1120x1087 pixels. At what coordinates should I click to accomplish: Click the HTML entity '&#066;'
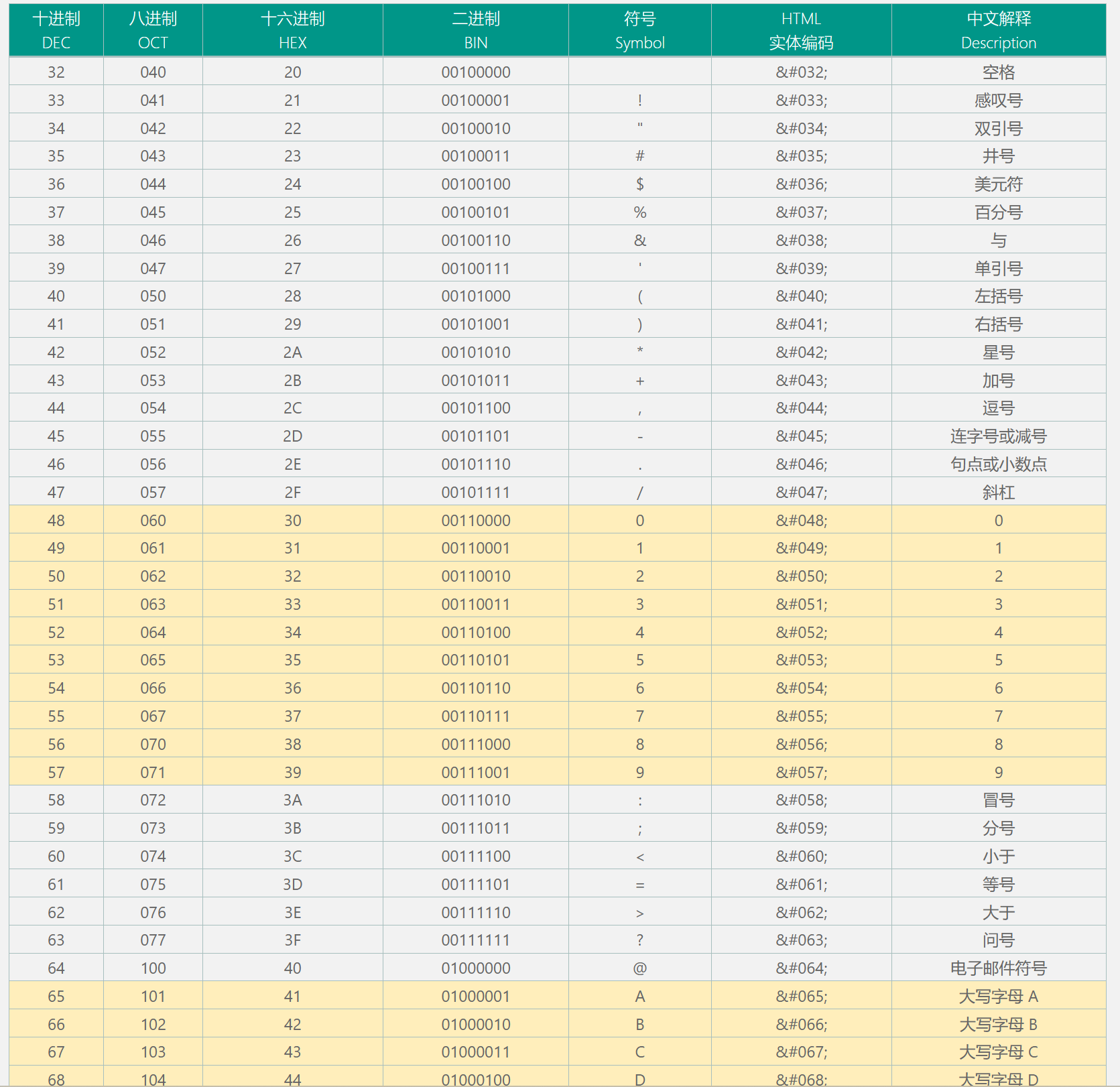pyautogui.click(x=802, y=1024)
